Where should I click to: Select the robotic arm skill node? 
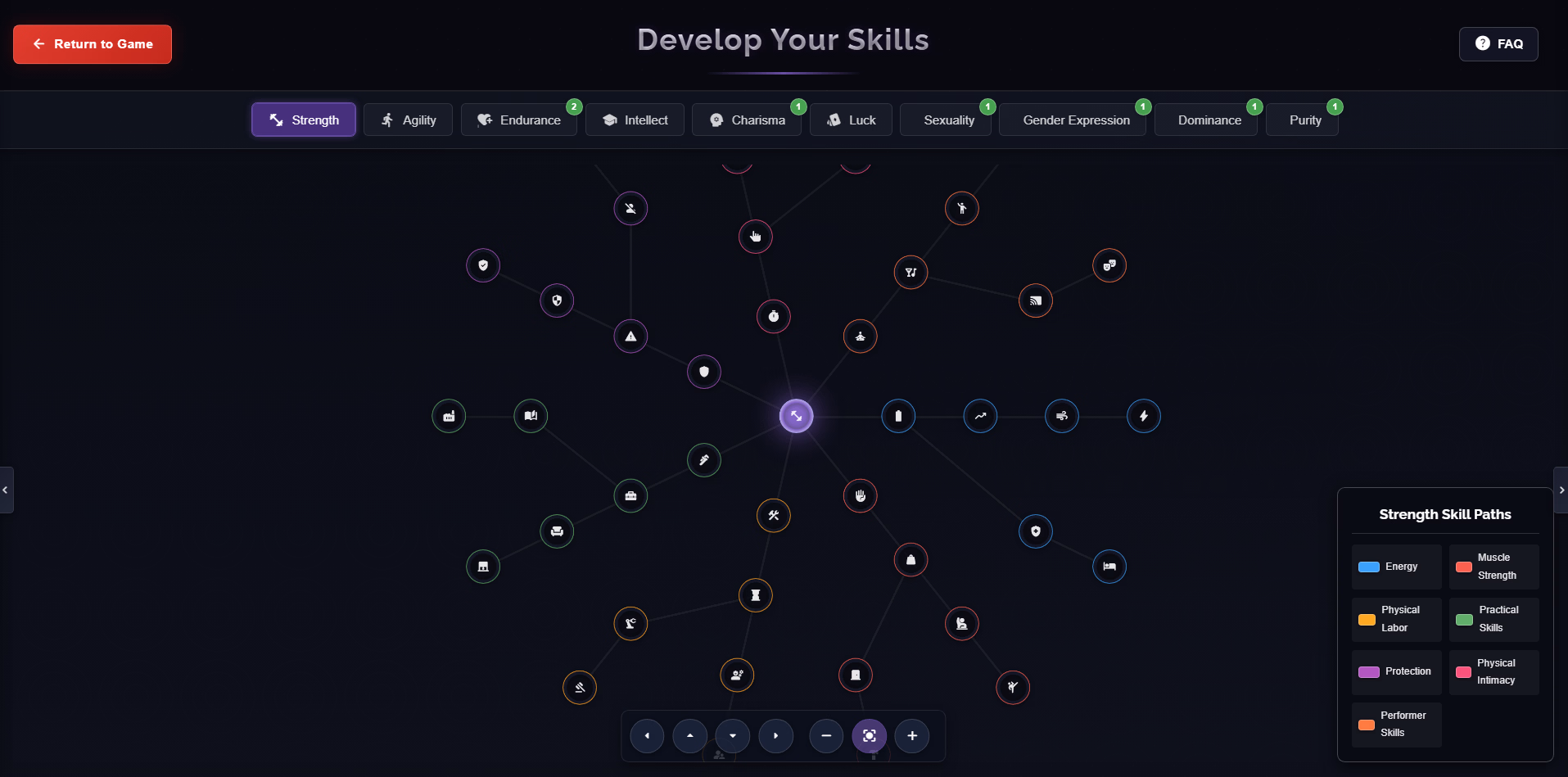click(x=630, y=624)
